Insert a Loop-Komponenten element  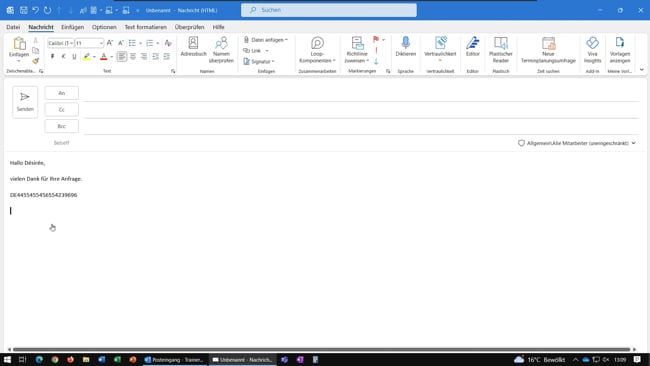pyautogui.click(x=317, y=50)
